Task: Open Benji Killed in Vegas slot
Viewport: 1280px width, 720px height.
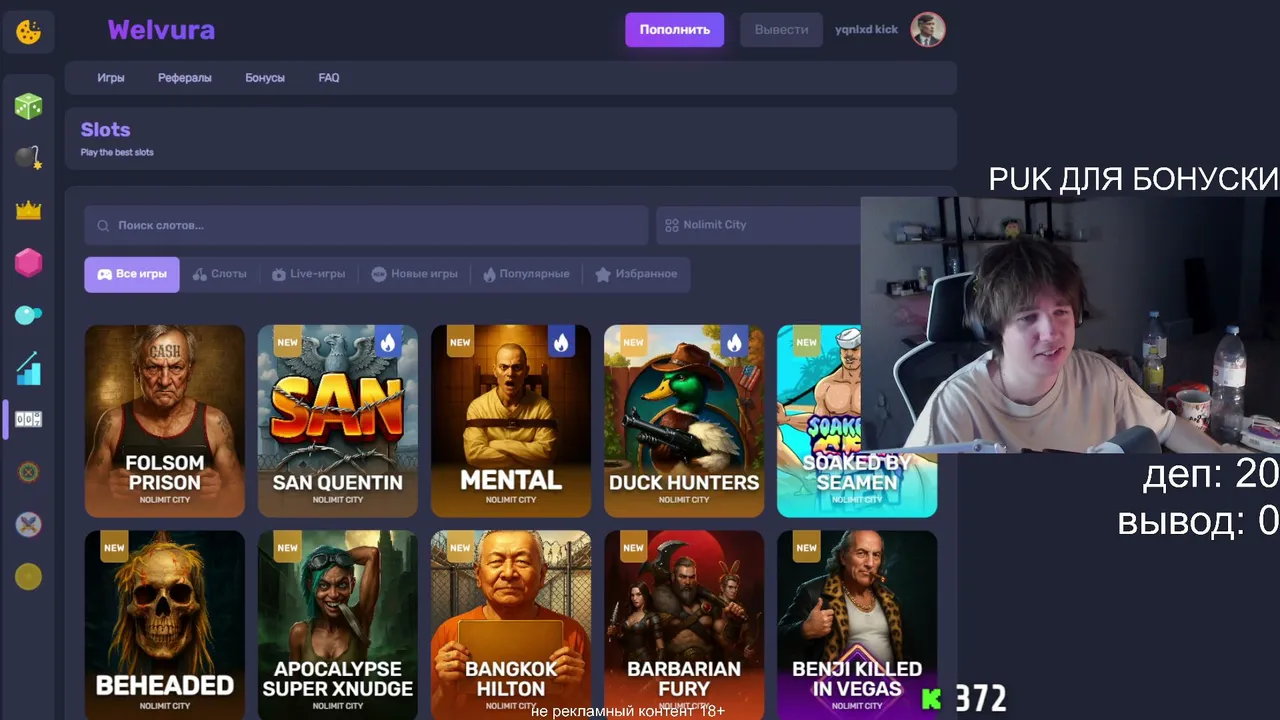Action: tap(857, 625)
